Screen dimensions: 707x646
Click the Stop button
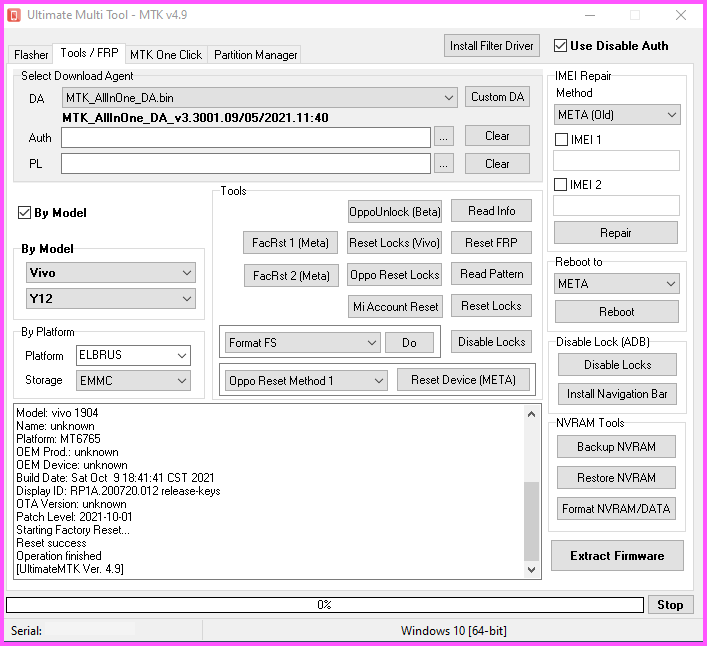[670, 605]
